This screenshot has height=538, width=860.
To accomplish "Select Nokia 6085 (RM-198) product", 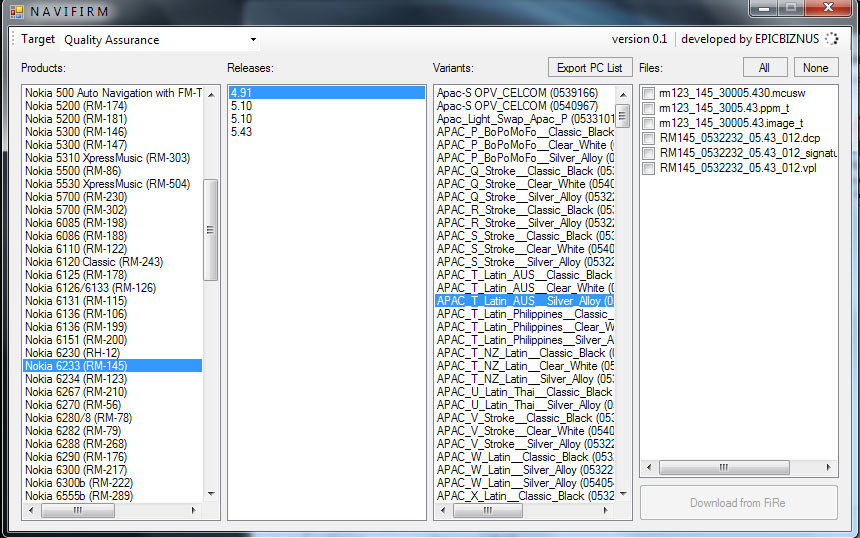I will [112, 223].
